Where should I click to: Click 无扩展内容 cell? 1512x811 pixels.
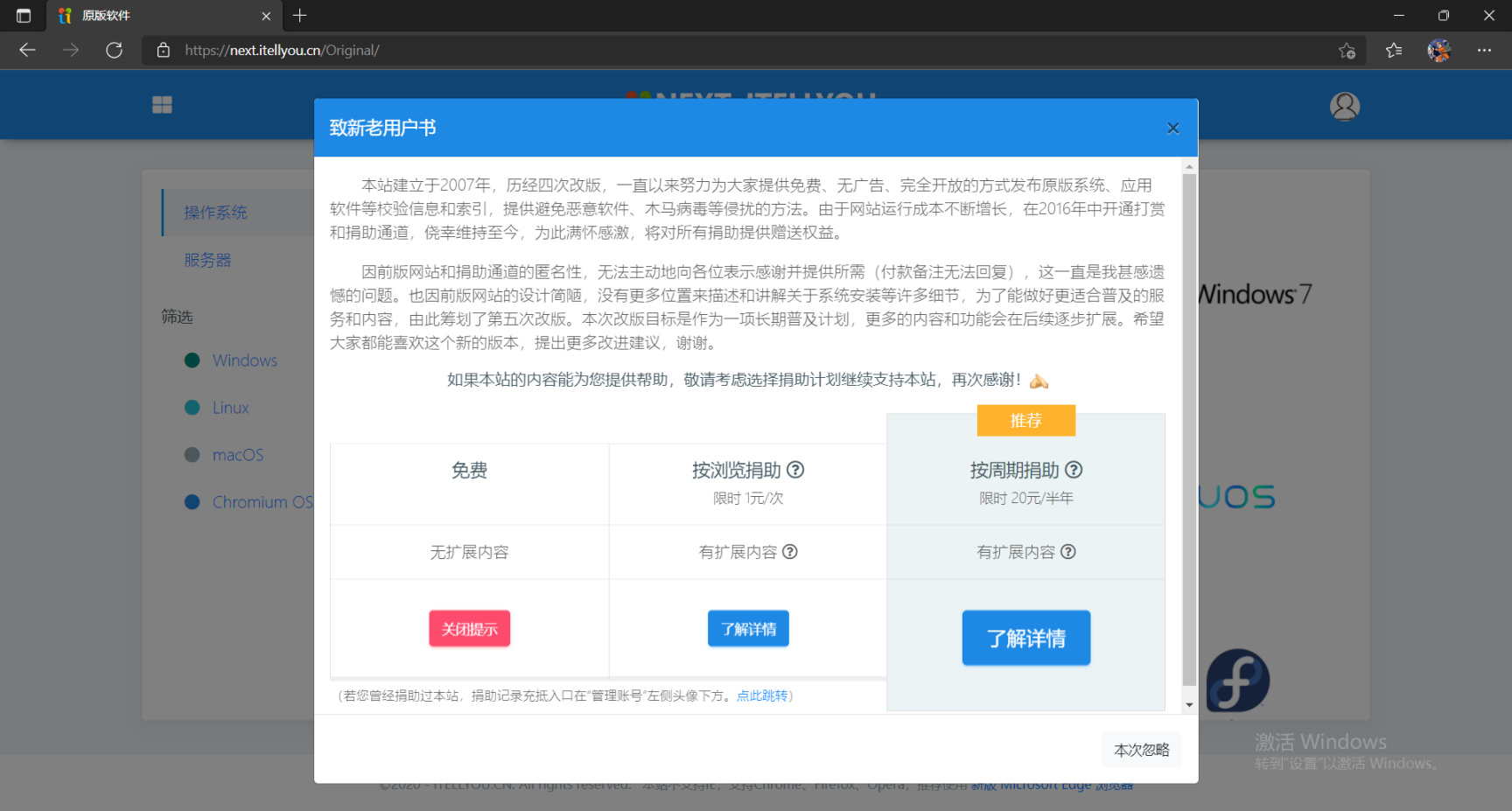coord(469,552)
